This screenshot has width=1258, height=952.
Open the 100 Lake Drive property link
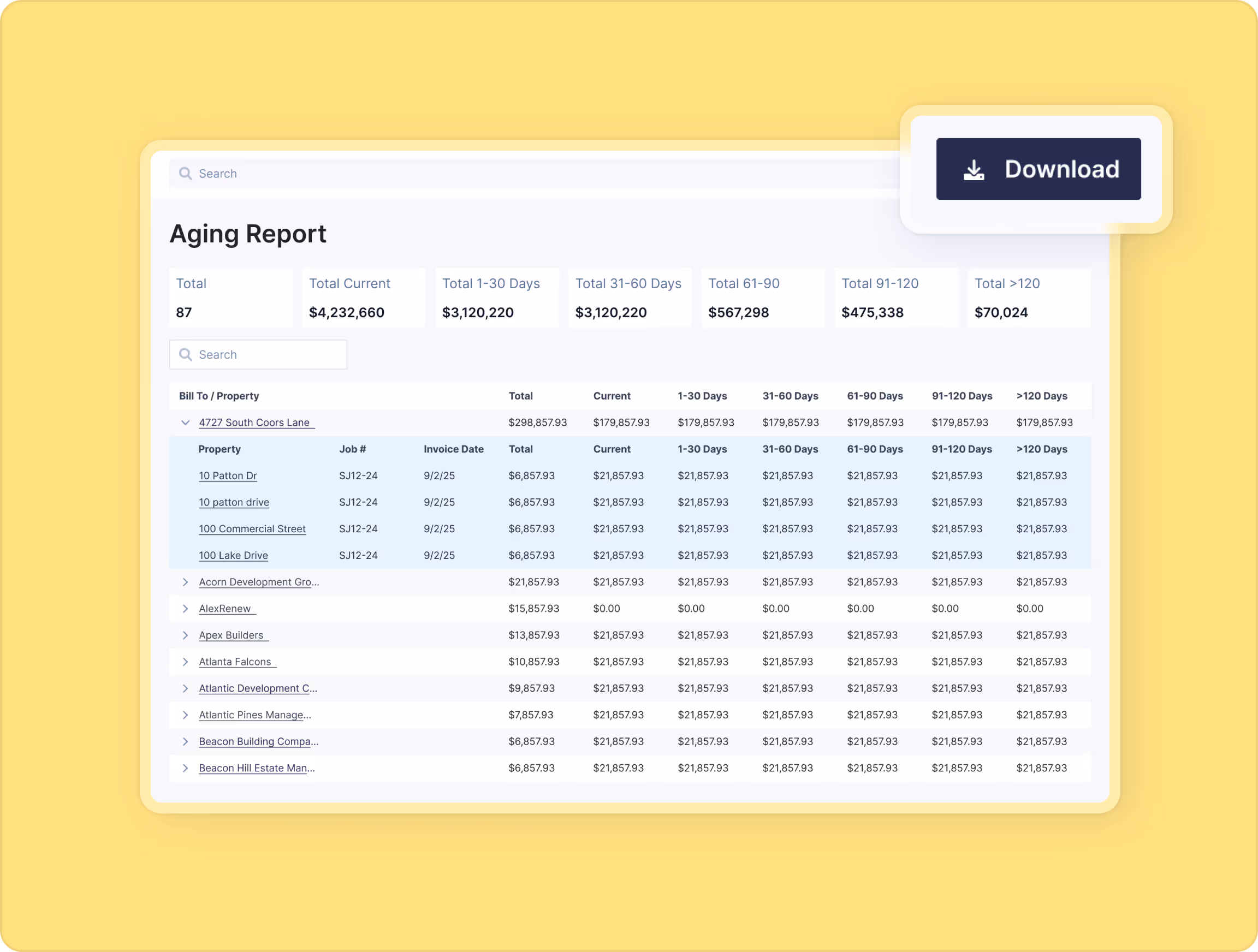click(x=233, y=555)
